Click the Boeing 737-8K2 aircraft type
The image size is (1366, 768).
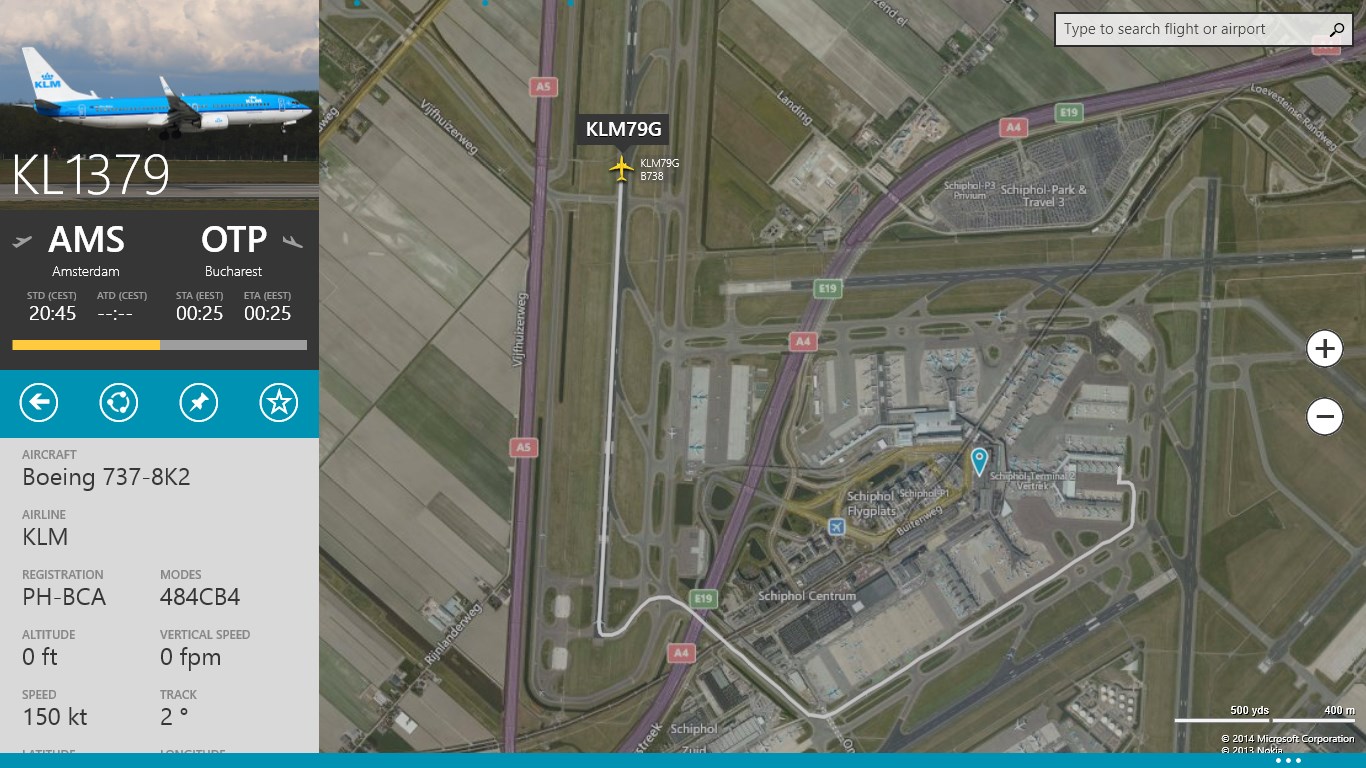click(x=106, y=477)
